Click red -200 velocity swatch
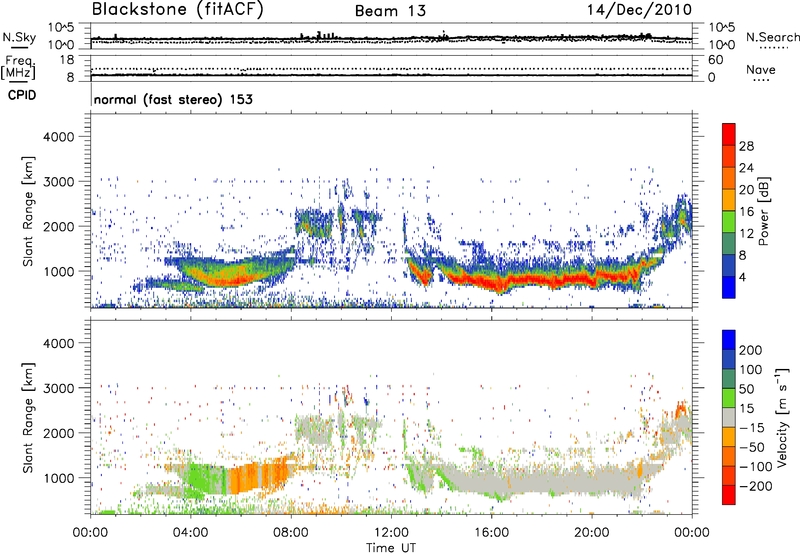This screenshot has height=554, width=800. point(729,495)
